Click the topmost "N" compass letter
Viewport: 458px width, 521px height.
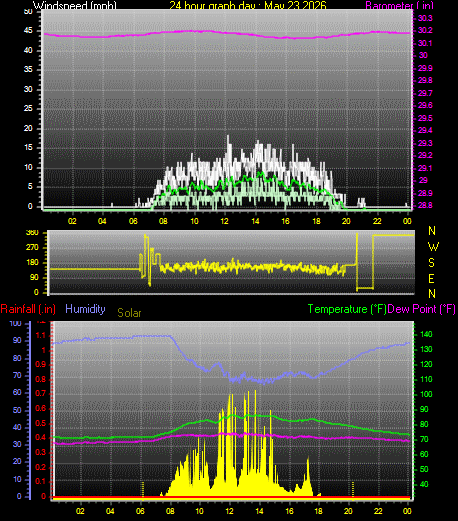point(432,231)
